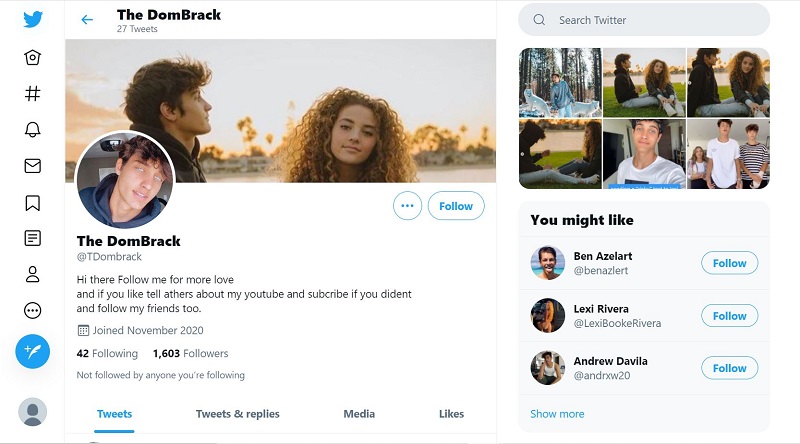Follow Ben Azelart
The height and width of the screenshot is (444, 800).
click(x=730, y=263)
